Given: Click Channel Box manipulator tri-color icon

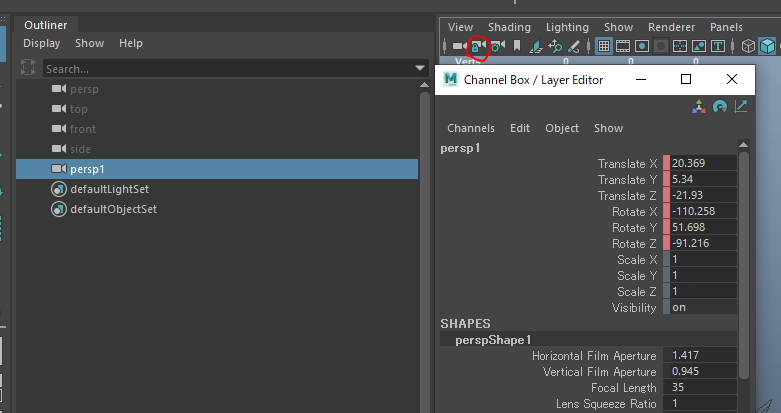Looking at the screenshot, I should [x=699, y=107].
